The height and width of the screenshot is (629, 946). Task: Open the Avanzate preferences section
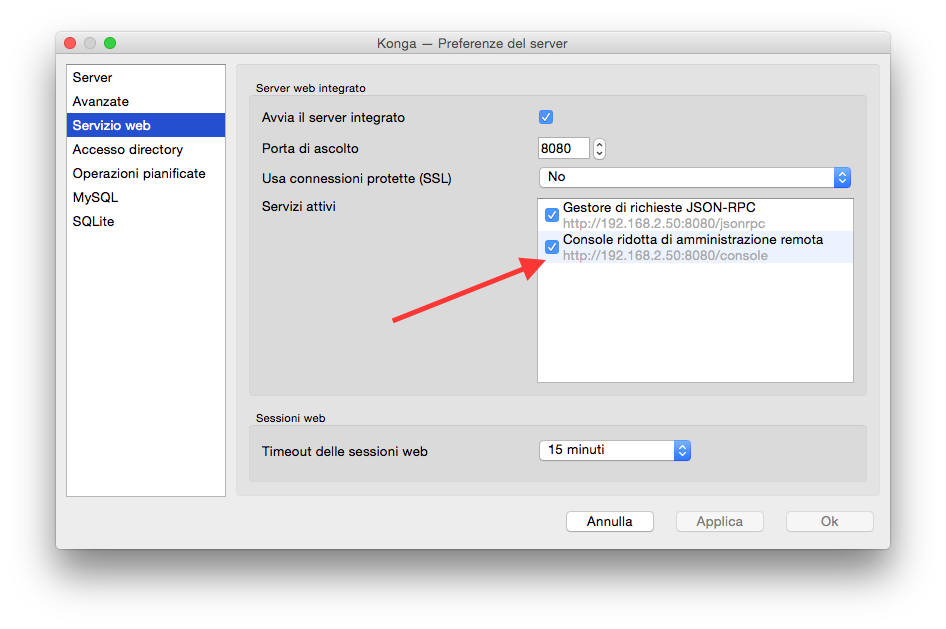point(100,102)
